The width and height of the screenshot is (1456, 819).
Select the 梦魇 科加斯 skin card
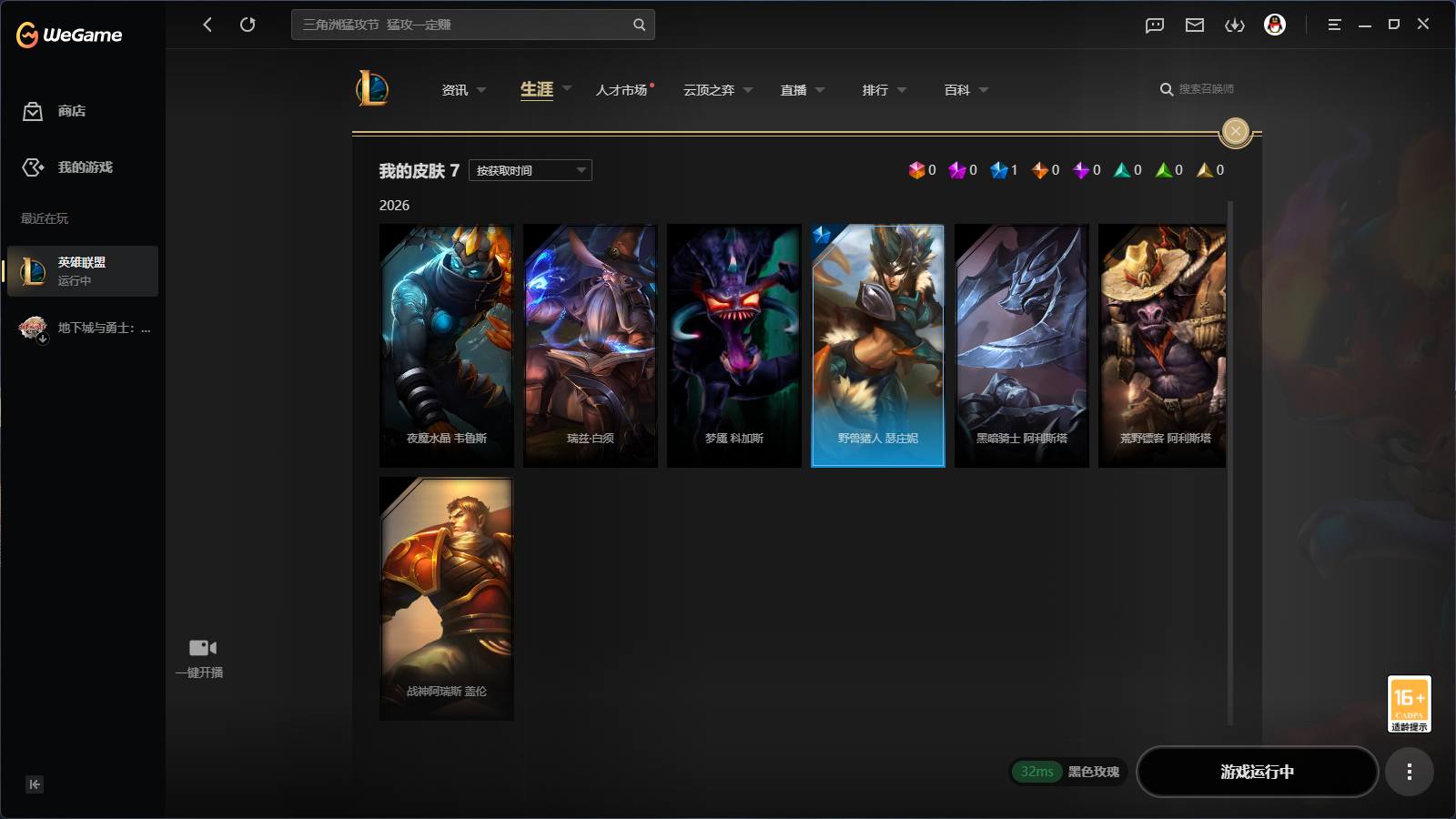click(x=734, y=346)
